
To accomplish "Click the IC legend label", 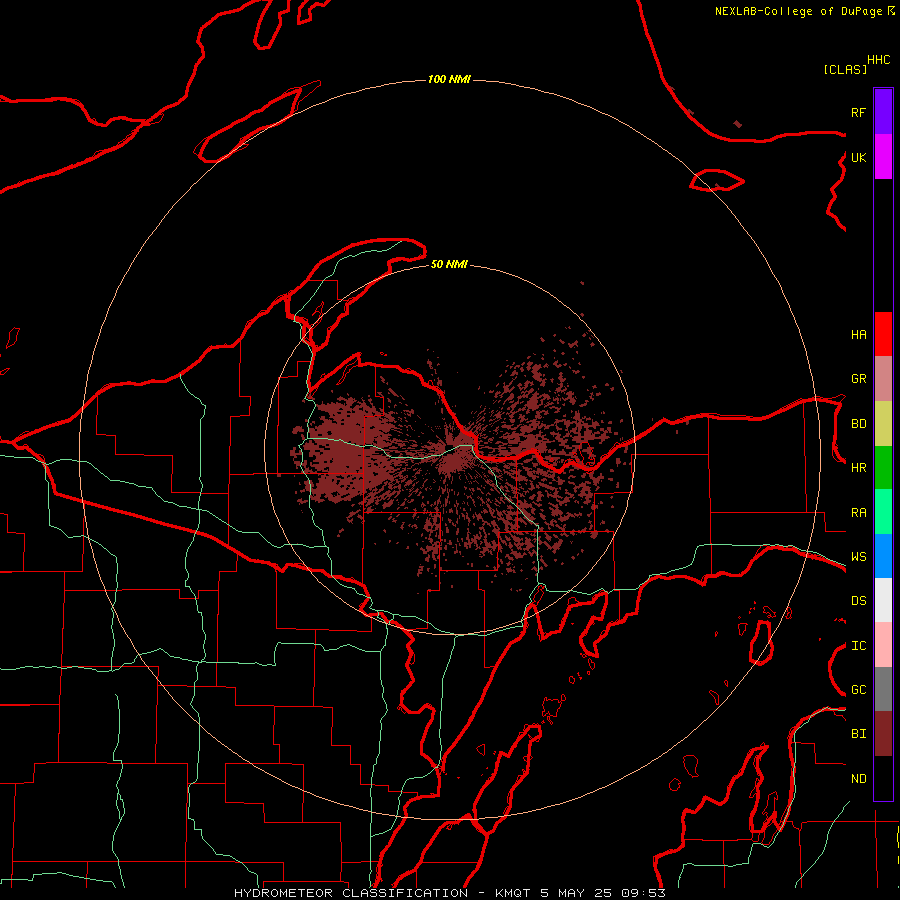I will [858, 646].
